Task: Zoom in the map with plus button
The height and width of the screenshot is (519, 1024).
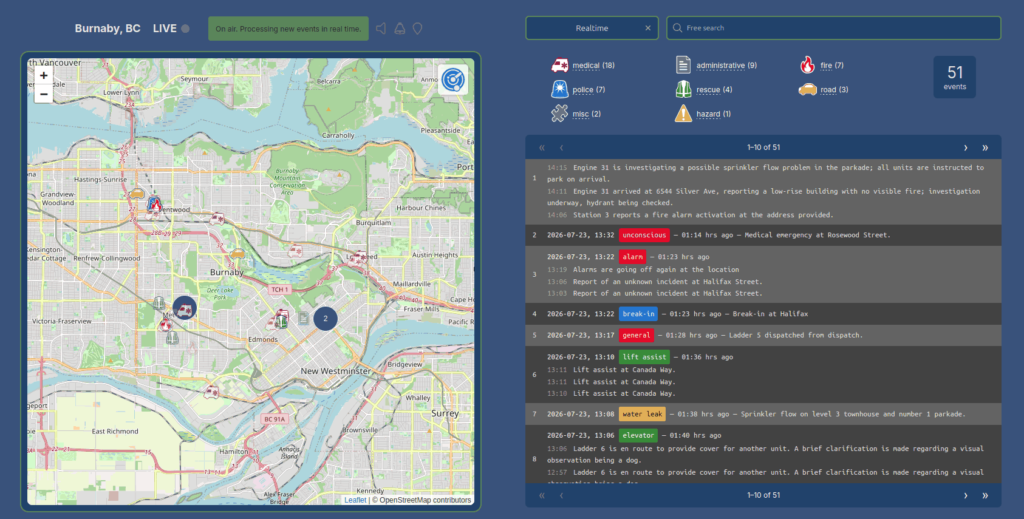Action: click(44, 76)
